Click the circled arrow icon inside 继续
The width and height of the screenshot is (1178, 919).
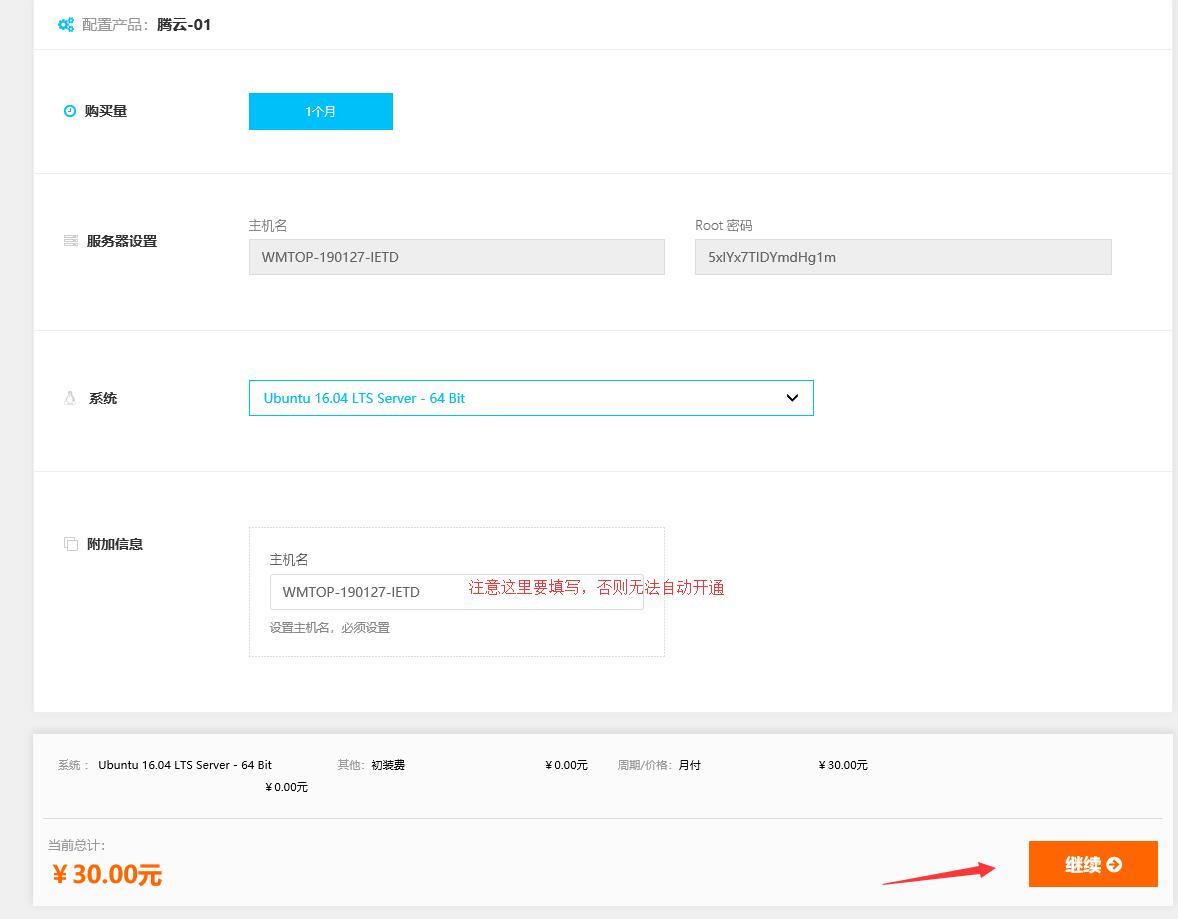[1114, 865]
